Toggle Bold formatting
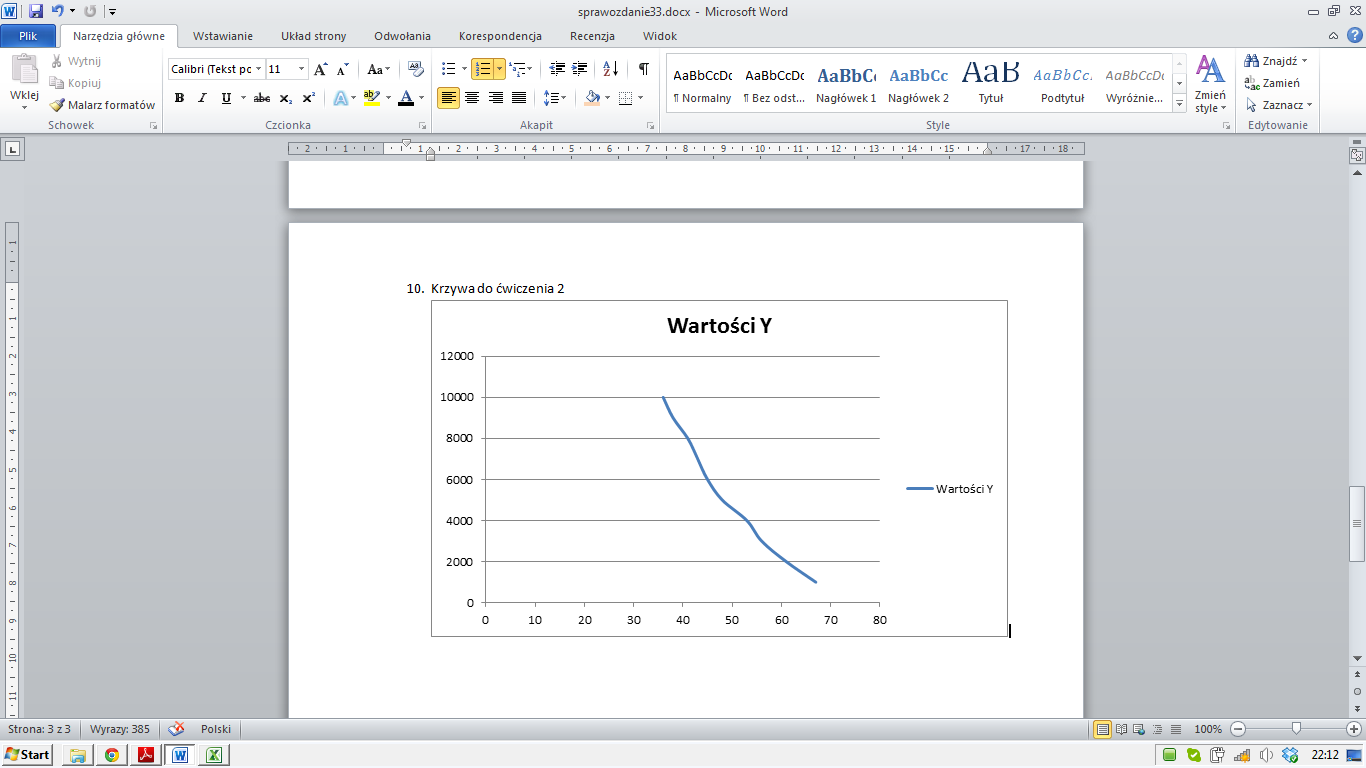1366x768 pixels. (179, 98)
